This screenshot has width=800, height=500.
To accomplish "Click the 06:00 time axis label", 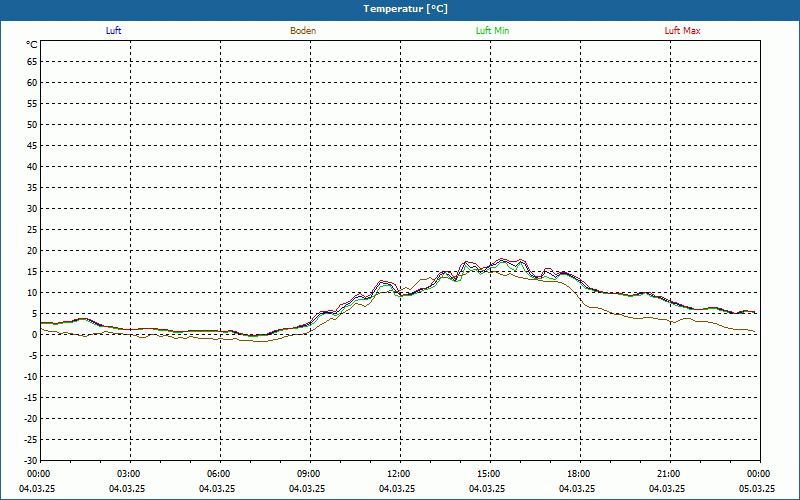I will (x=218, y=474).
